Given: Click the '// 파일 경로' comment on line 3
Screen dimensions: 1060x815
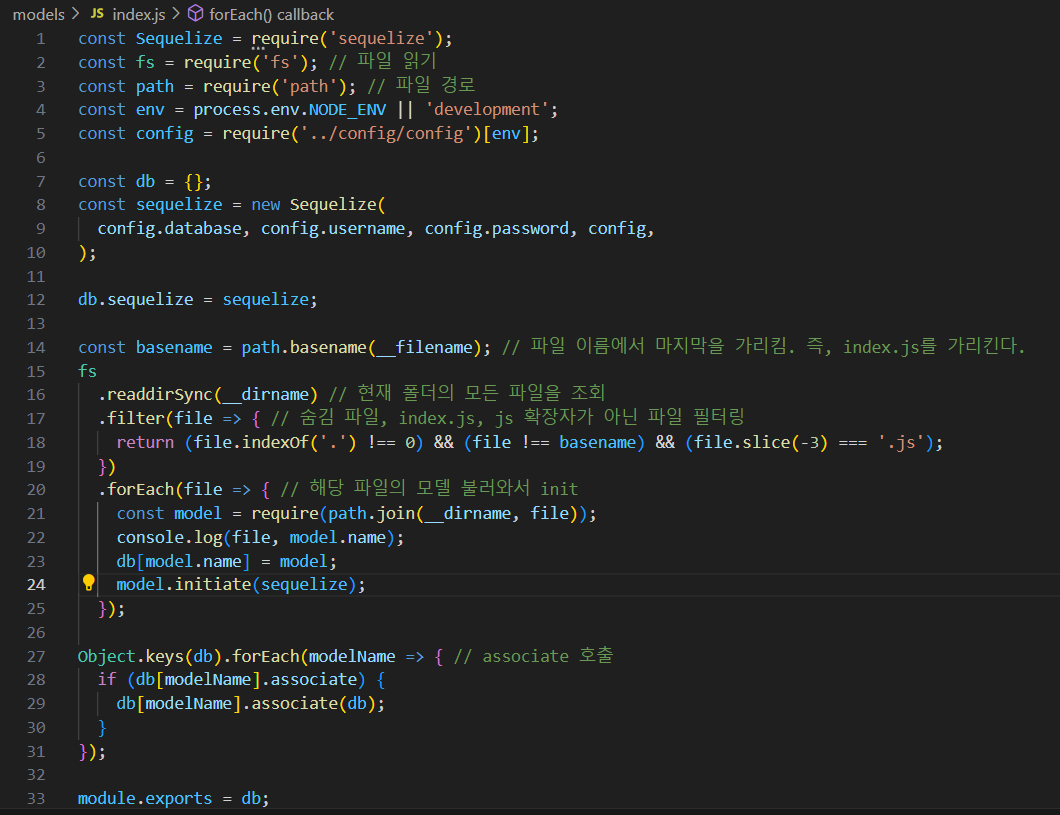Looking at the screenshot, I should coord(421,85).
